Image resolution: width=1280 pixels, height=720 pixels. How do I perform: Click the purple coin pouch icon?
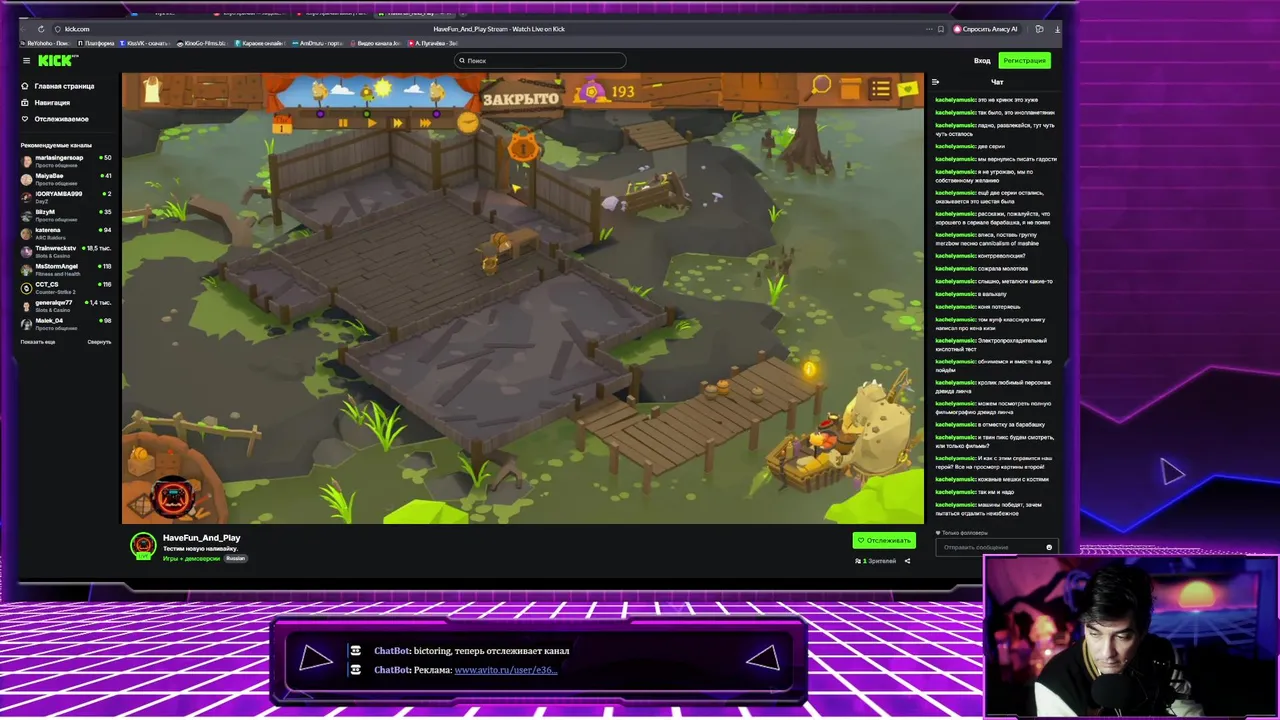(x=593, y=92)
